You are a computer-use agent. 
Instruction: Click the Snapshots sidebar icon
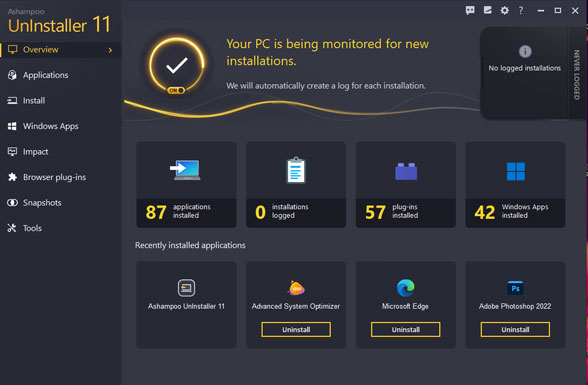coord(12,202)
